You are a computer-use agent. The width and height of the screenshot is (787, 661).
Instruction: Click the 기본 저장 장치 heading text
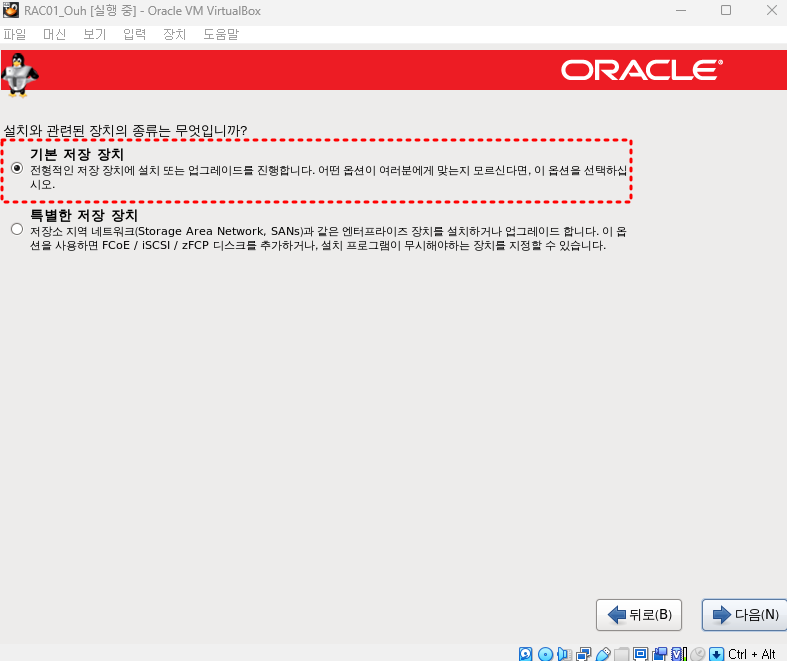[77, 154]
